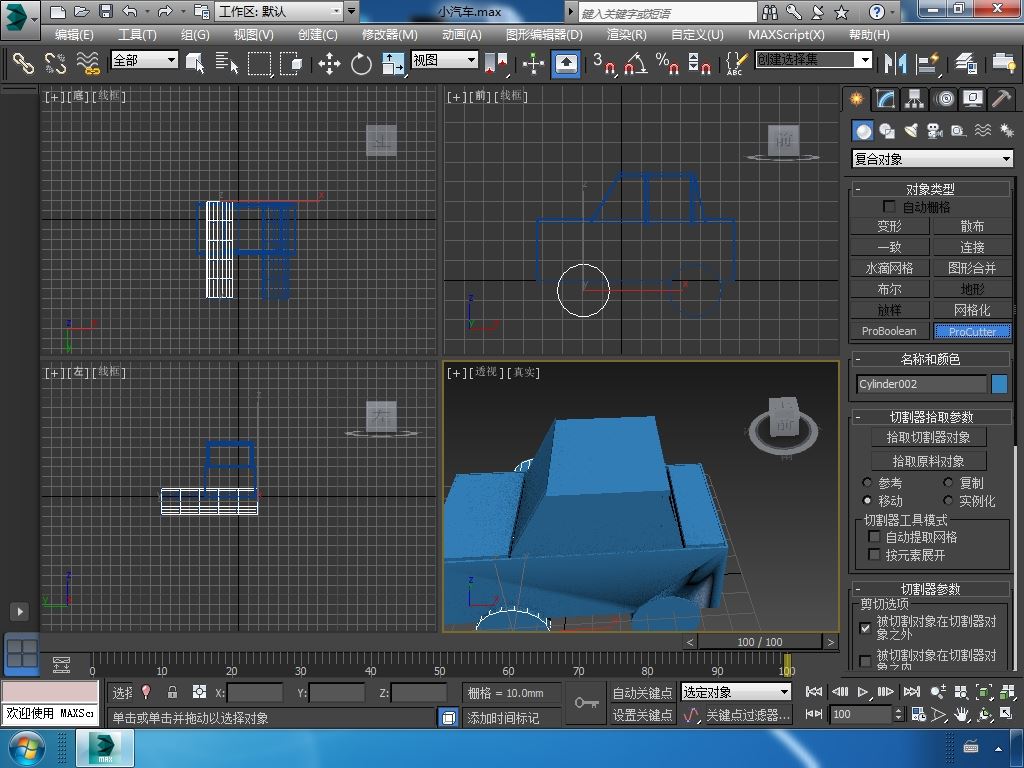Click the ProBoolean button
The width and height of the screenshot is (1024, 768).
889,331
